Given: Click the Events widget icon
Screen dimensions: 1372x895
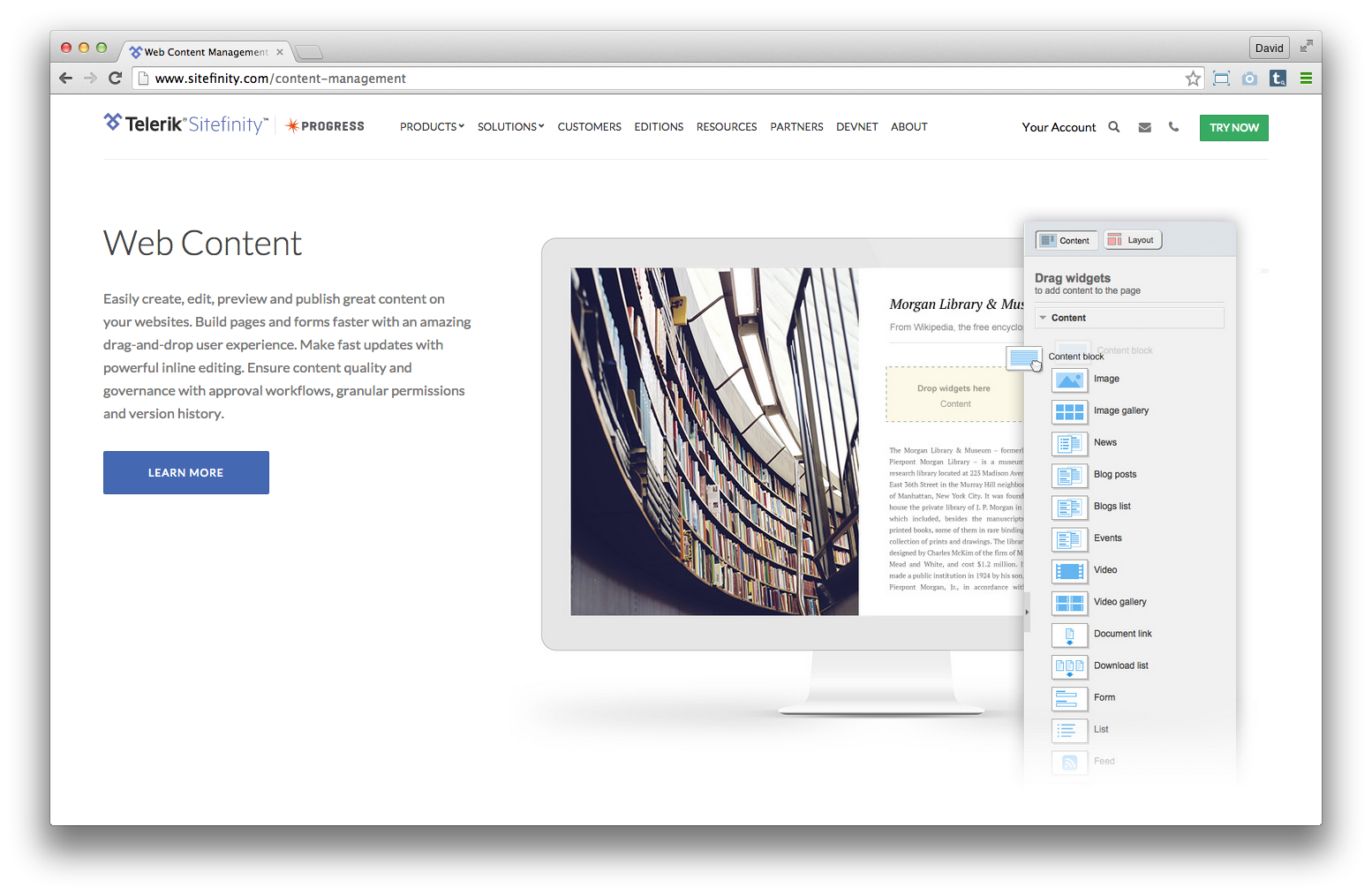Looking at the screenshot, I should tap(1069, 538).
